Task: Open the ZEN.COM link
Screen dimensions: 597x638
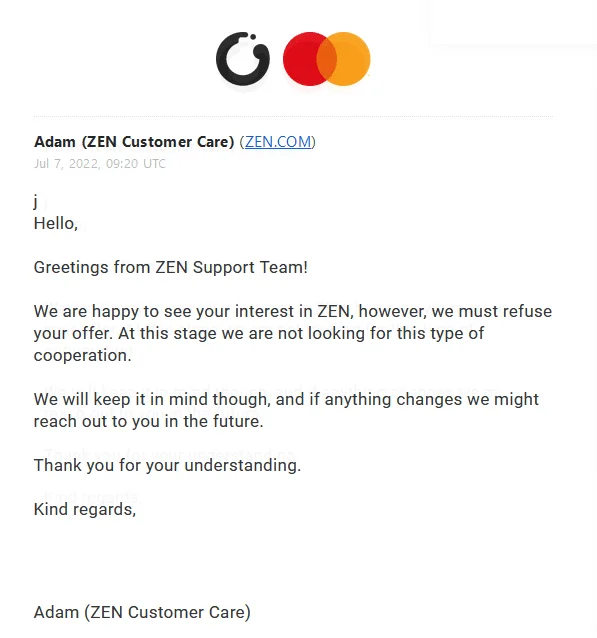Action: 278,142
